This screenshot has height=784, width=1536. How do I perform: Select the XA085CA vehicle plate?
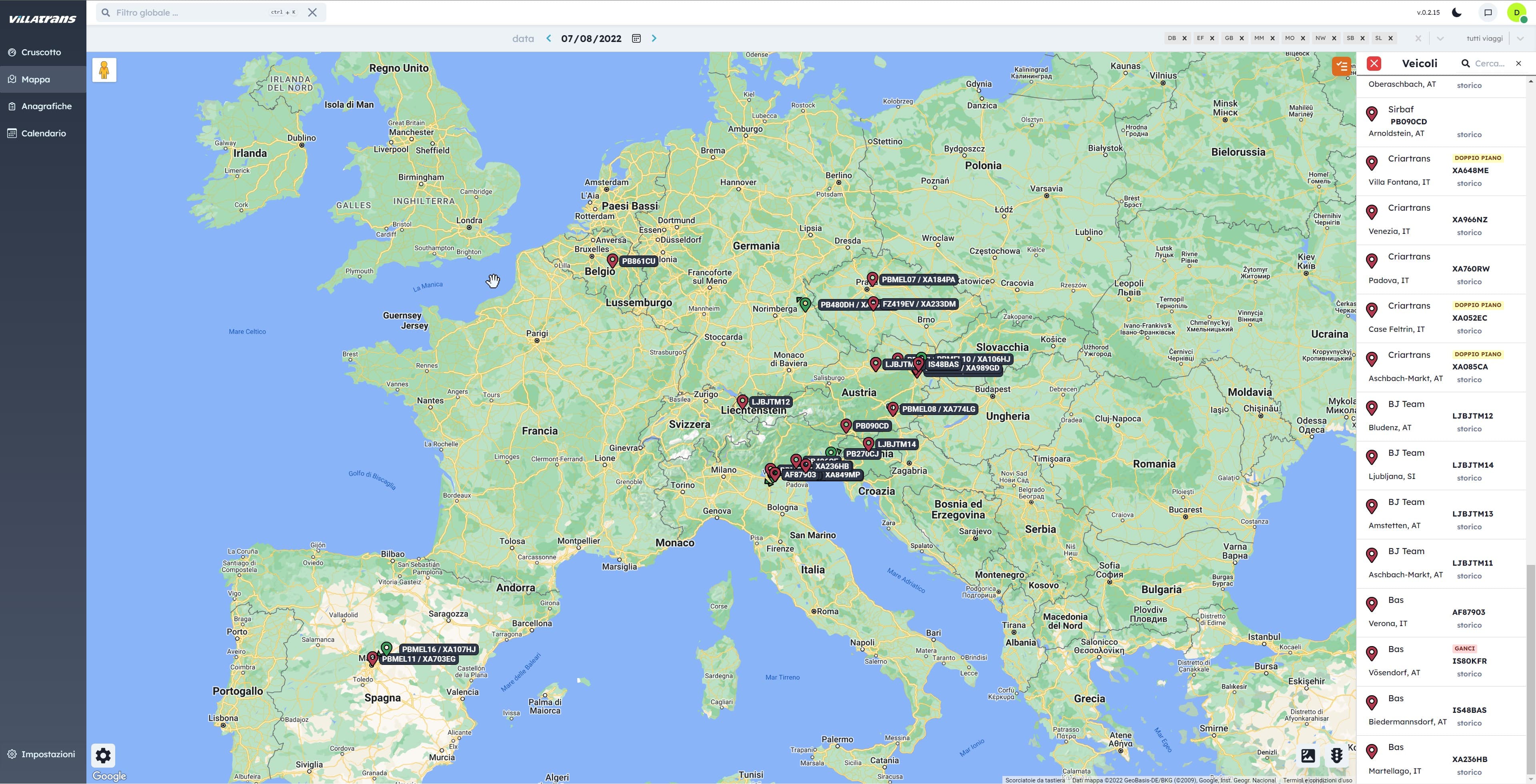pyautogui.click(x=1470, y=367)
